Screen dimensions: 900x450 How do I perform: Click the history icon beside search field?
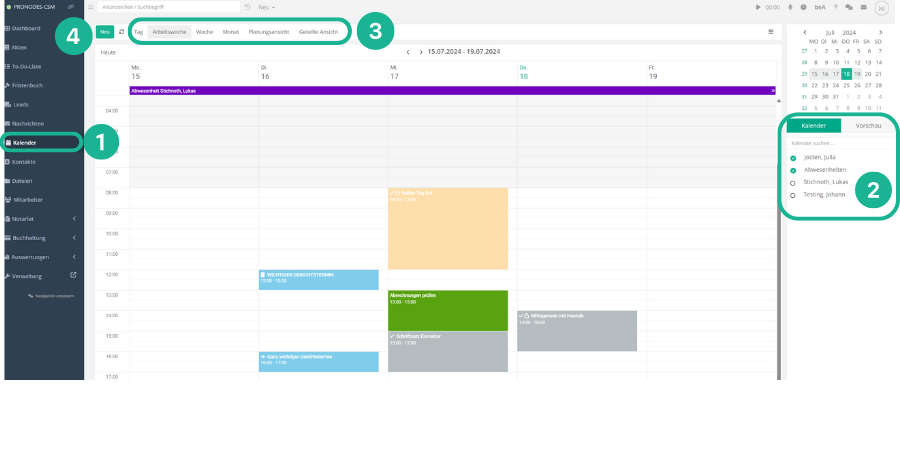pyautogui.click(x=247, y=7)
